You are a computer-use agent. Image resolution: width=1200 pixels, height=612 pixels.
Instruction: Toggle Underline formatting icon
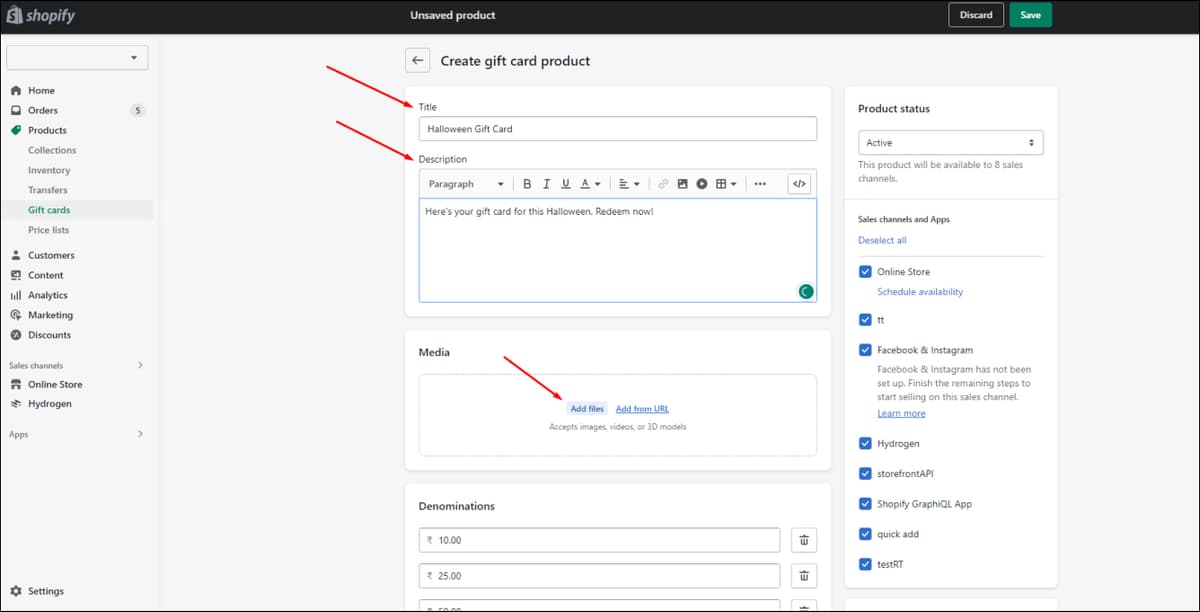tap(566, 184)
